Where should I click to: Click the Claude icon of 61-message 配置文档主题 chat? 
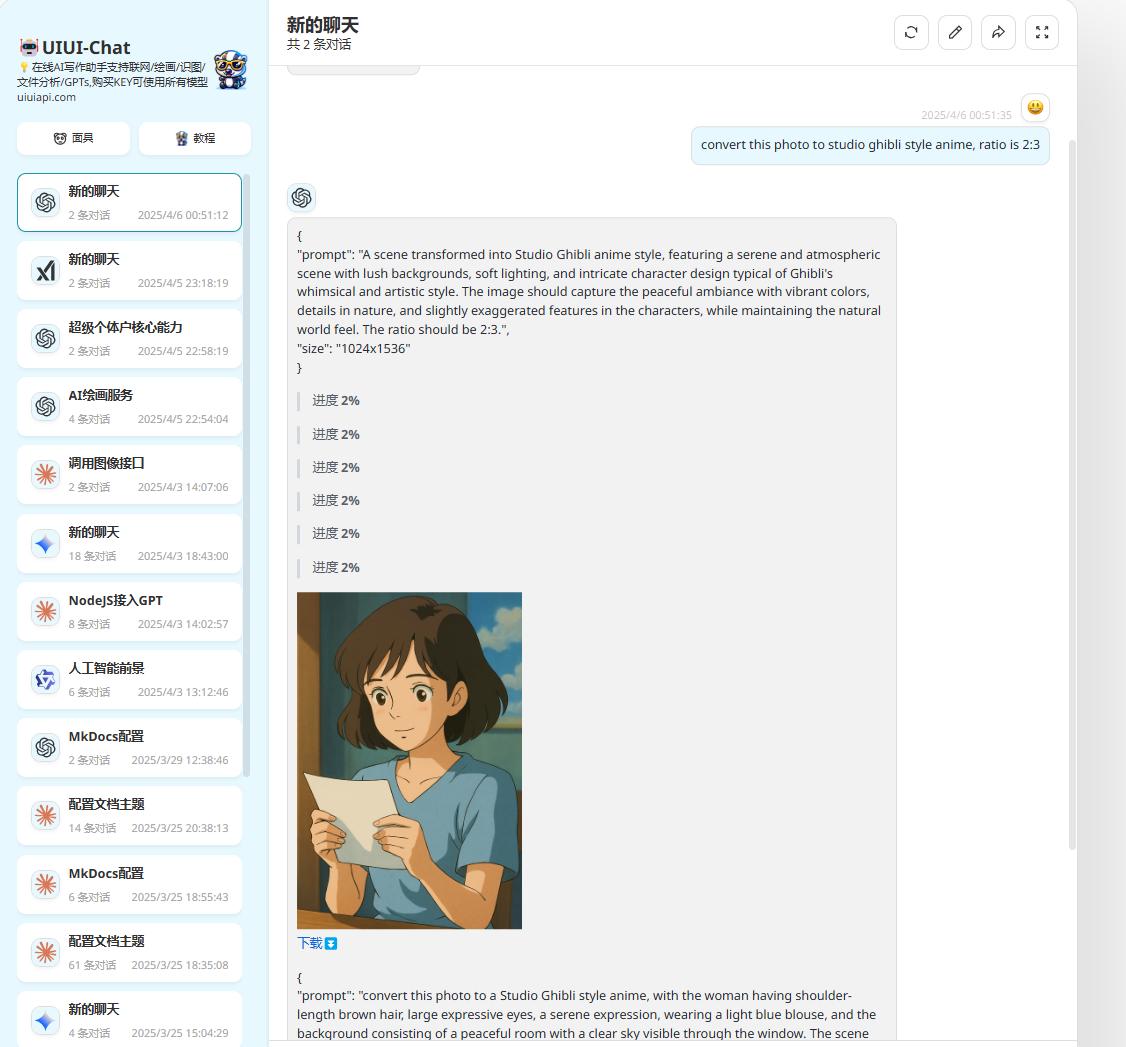pos(45,953)
